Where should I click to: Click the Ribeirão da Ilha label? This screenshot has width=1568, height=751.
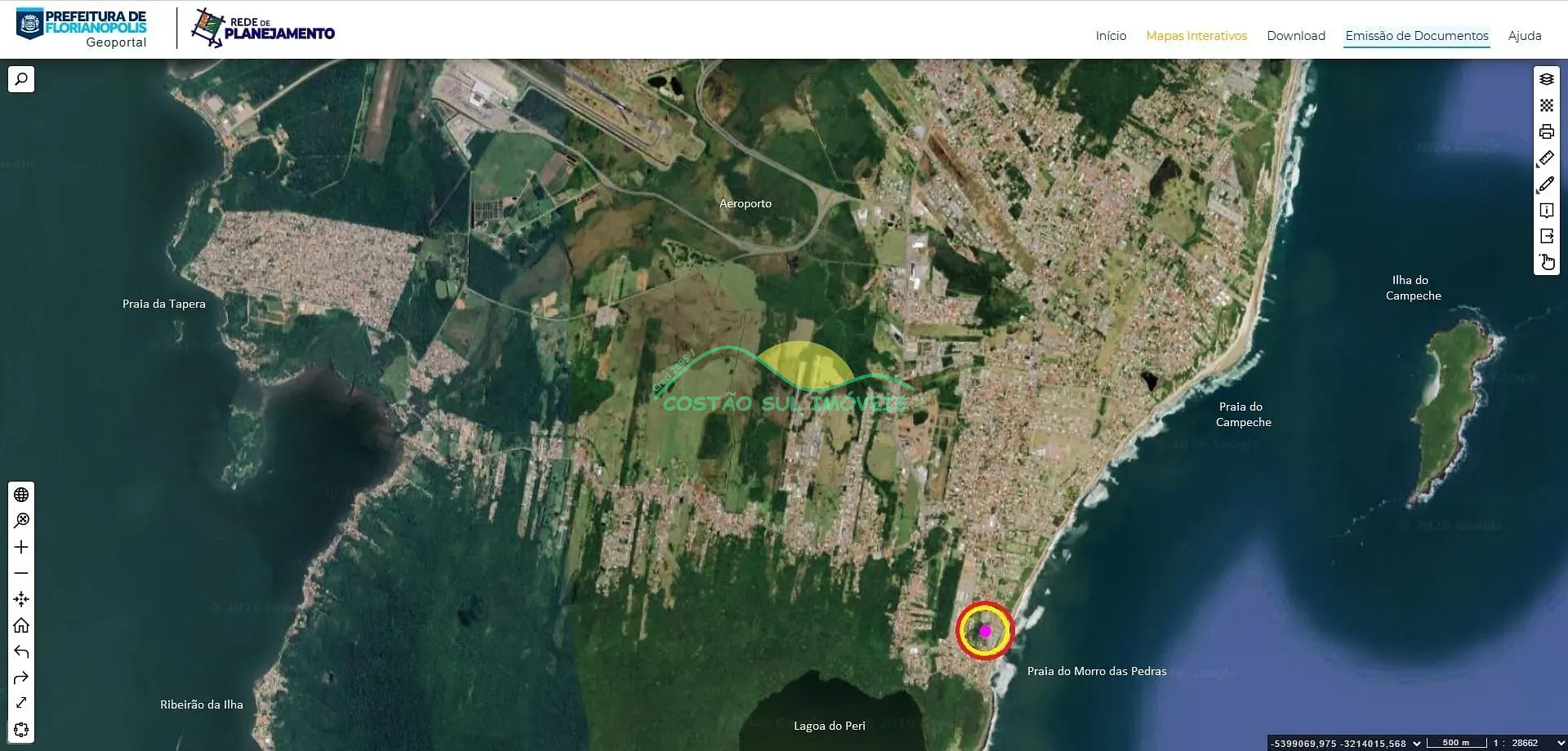click(x=202, y=704)
